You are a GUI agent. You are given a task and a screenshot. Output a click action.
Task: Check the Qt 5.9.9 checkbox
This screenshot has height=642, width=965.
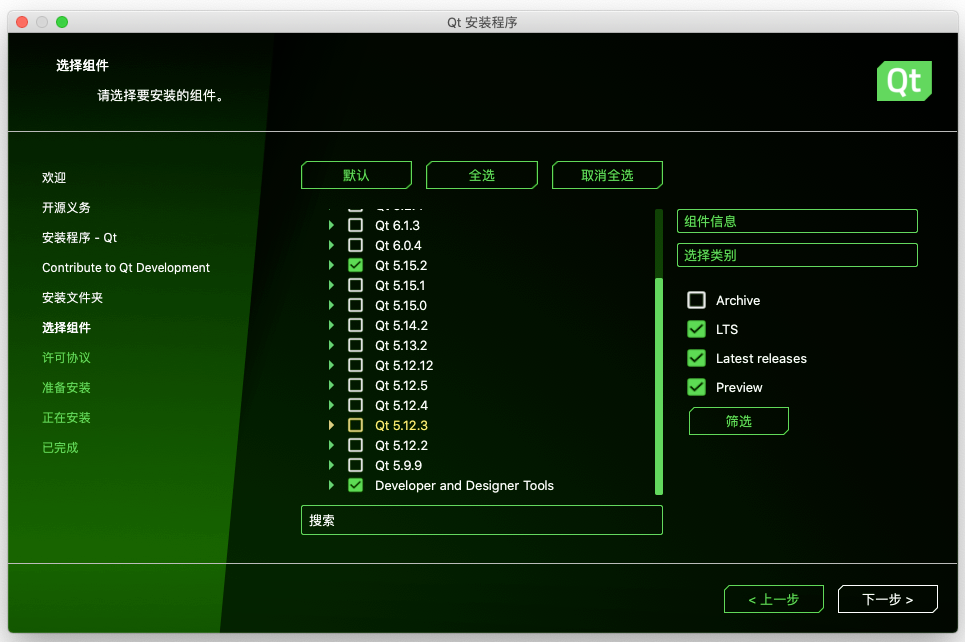[355, 465]
